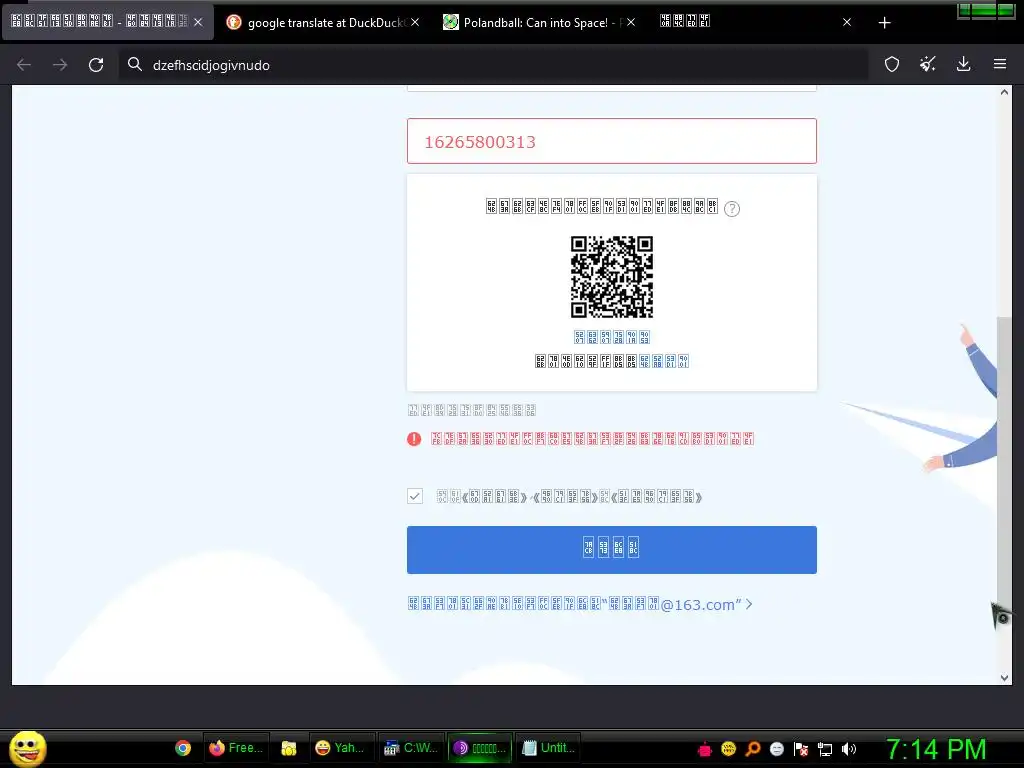Switch to the 'Untit...' notepad taskbar item
The width and height of the screenshot is (1024, 768).
(x=549, y=748)
